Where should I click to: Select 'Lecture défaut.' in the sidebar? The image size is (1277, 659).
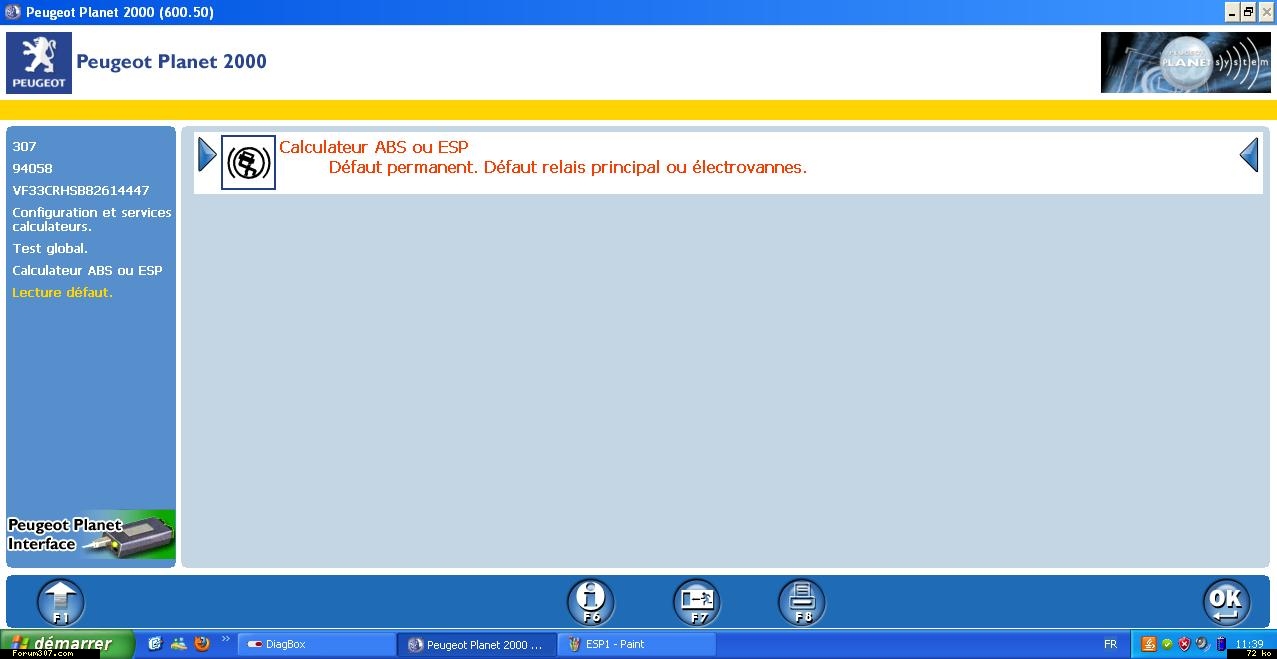pos(62,293)
